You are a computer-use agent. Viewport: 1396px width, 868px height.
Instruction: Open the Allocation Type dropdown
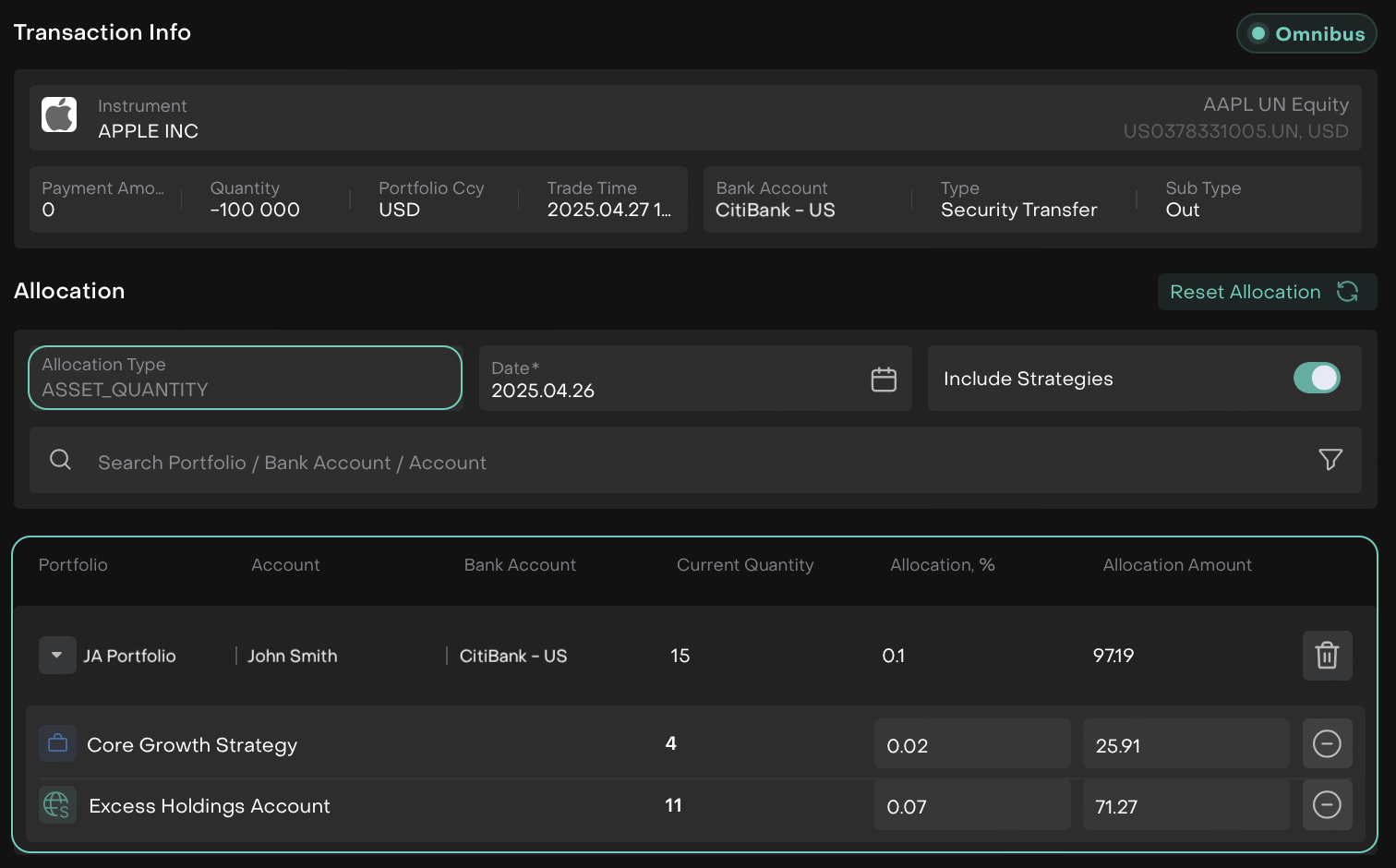pos(245,378)
